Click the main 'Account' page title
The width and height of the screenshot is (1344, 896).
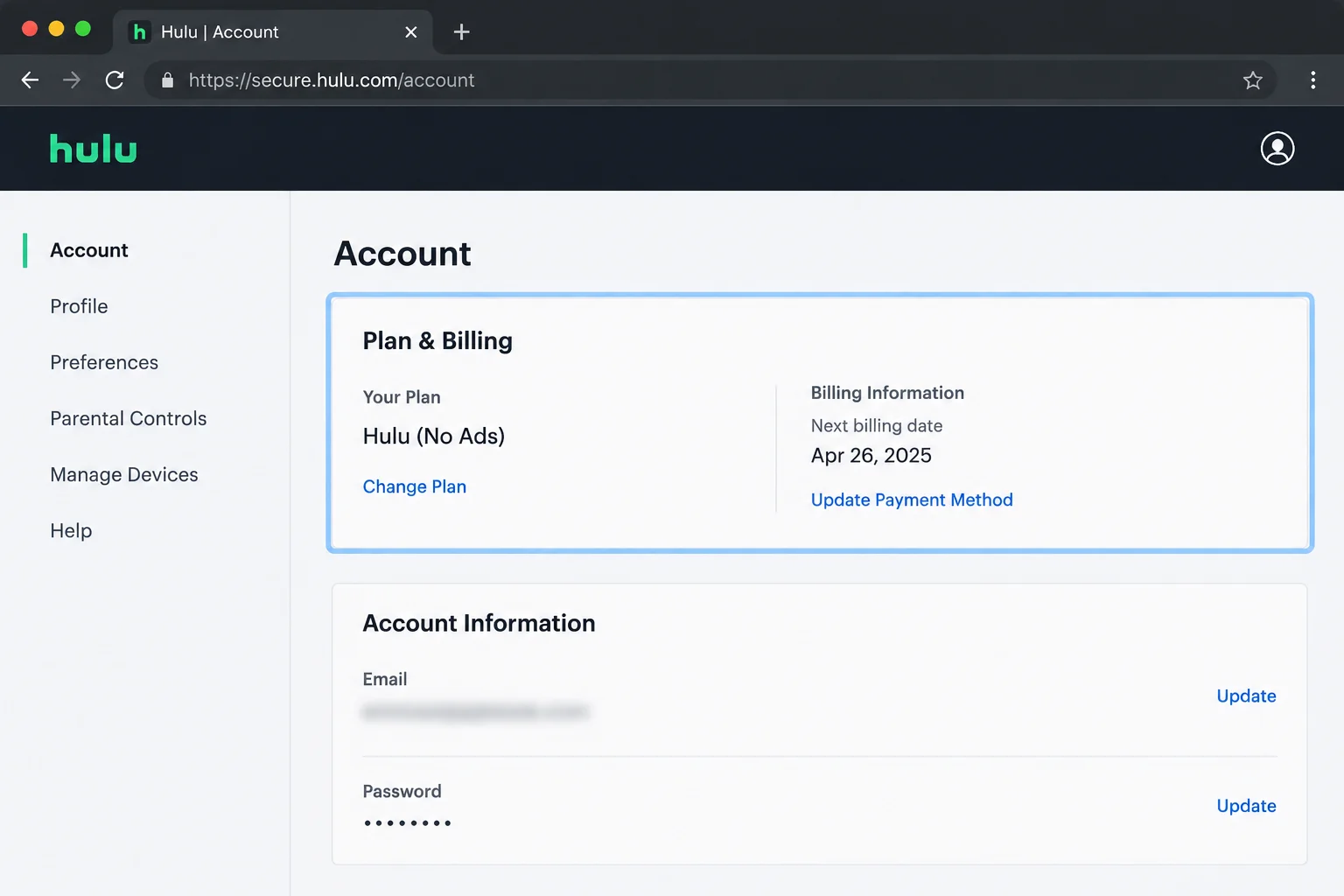point(402,254)
